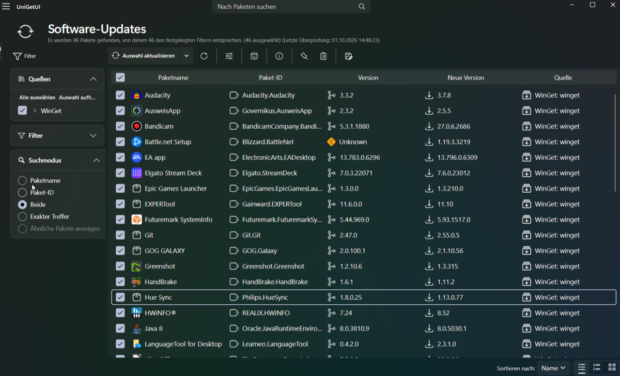620x376 pixels.
Task: Switch to detailed list view icon
Action: pos(597,368)
